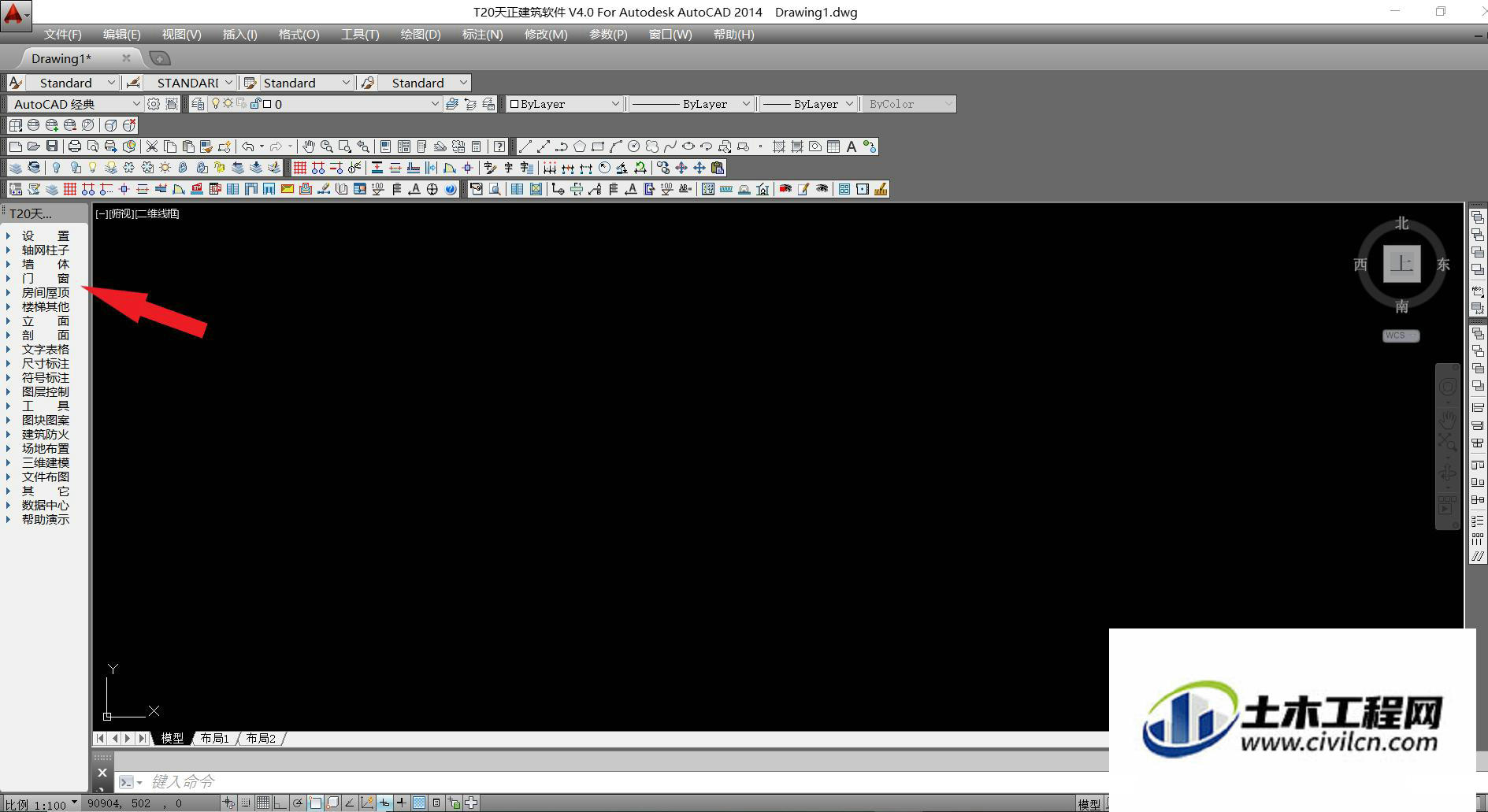Open the ByLayer color swatch dropdown
1488x812 pixels.
click(x=565, y=104)
